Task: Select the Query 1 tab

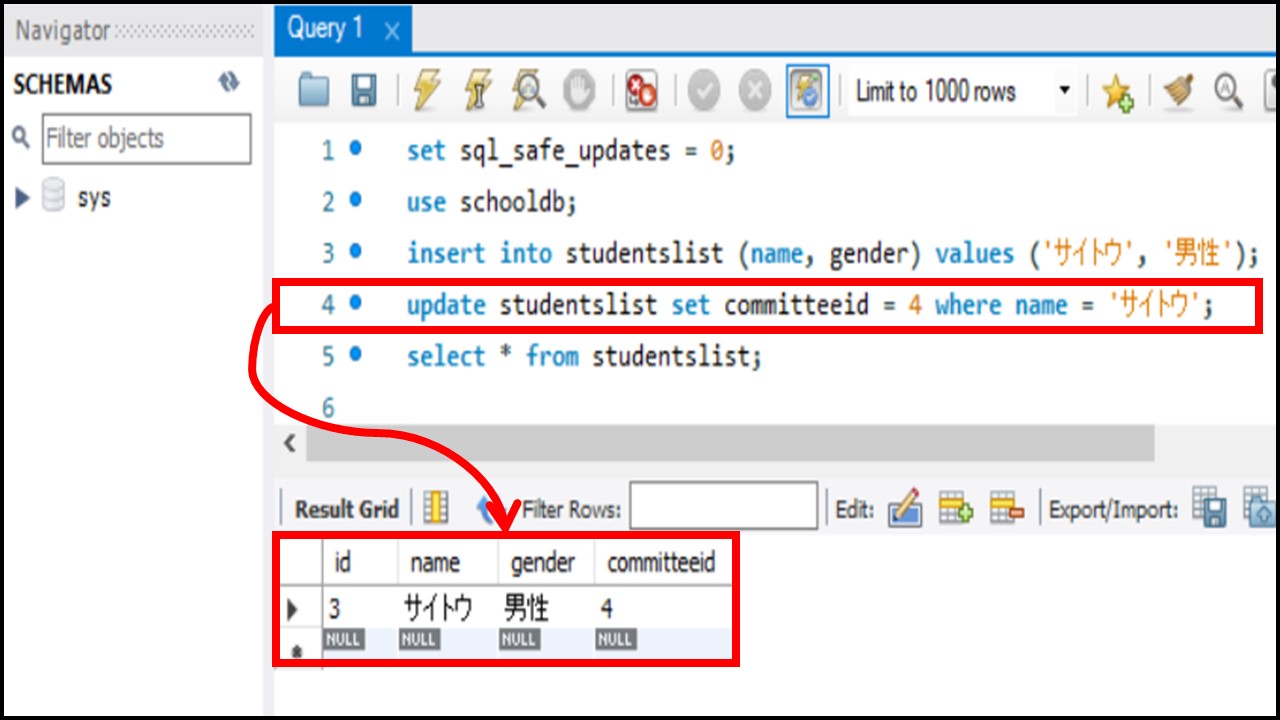Action: [x=343, y=28]
